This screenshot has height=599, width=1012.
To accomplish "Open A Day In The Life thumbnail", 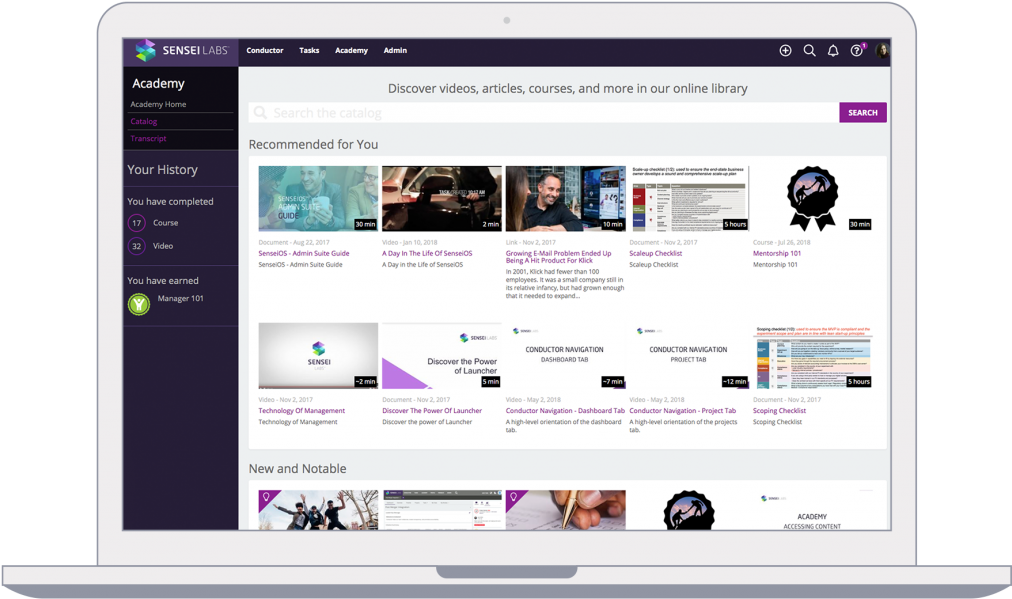I will pos(441,198).
